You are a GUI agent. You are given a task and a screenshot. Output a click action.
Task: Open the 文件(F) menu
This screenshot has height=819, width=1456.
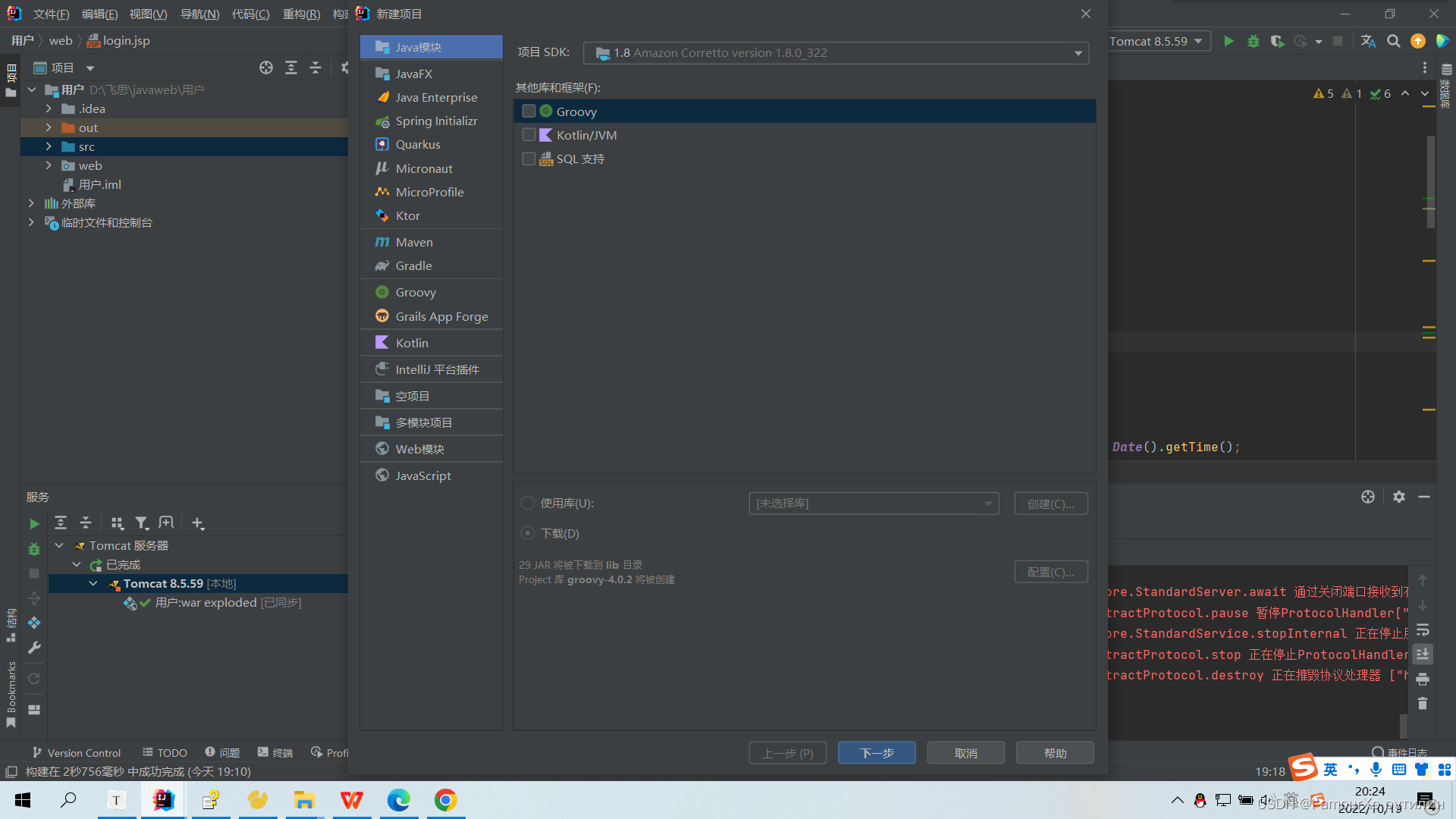click(x=51, y=14)
